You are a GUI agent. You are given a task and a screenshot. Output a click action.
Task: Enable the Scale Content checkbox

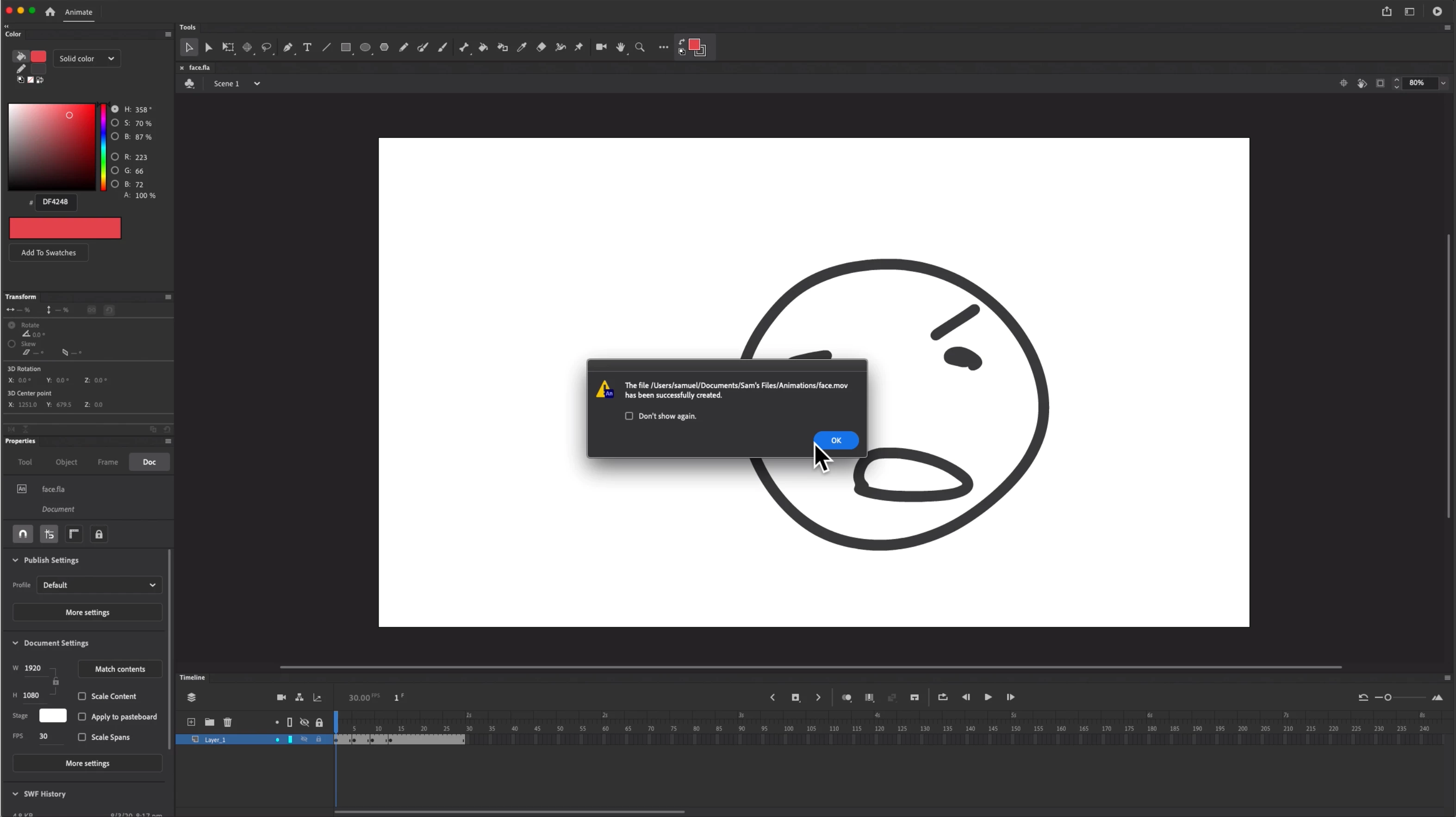coord(82,696)
